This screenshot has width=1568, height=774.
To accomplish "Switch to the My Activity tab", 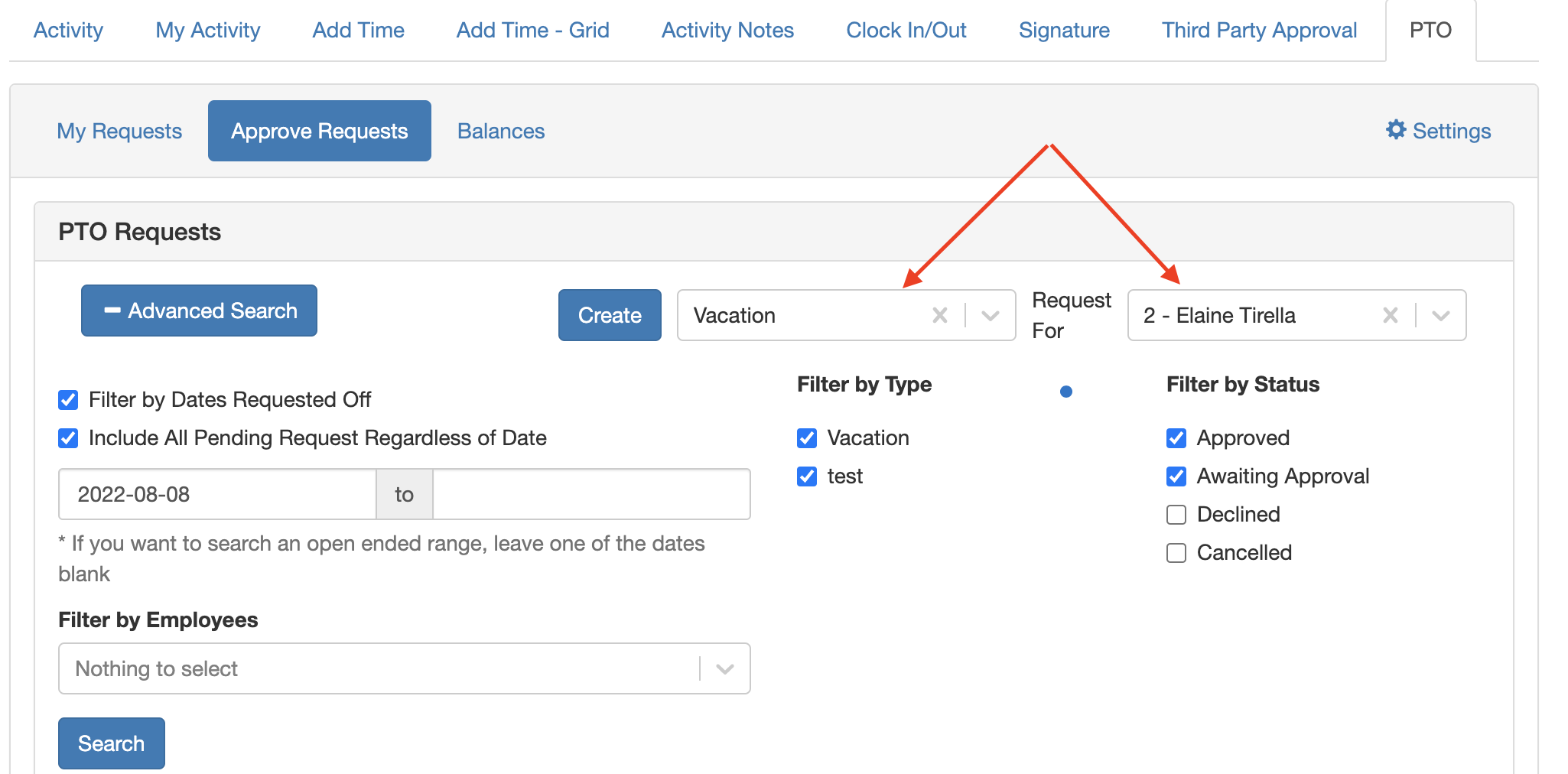I will [208, 30].
